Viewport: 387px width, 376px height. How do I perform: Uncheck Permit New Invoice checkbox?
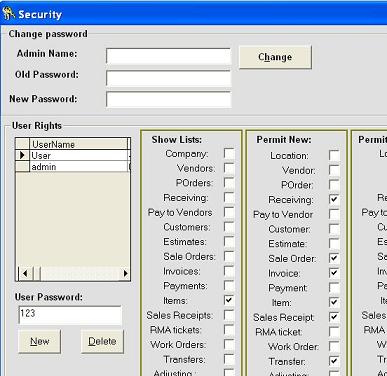pyautogui.click(x=334, y=273)
